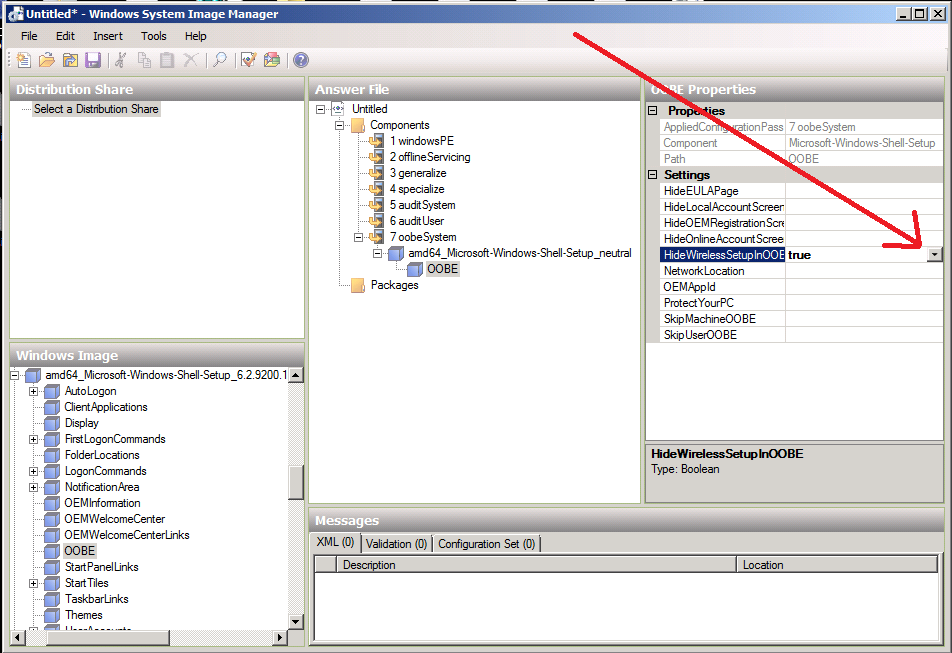This screenshot has height=653, width=952.
Task: Click the OEMInformation component cube icon
Action: point(52,504)
